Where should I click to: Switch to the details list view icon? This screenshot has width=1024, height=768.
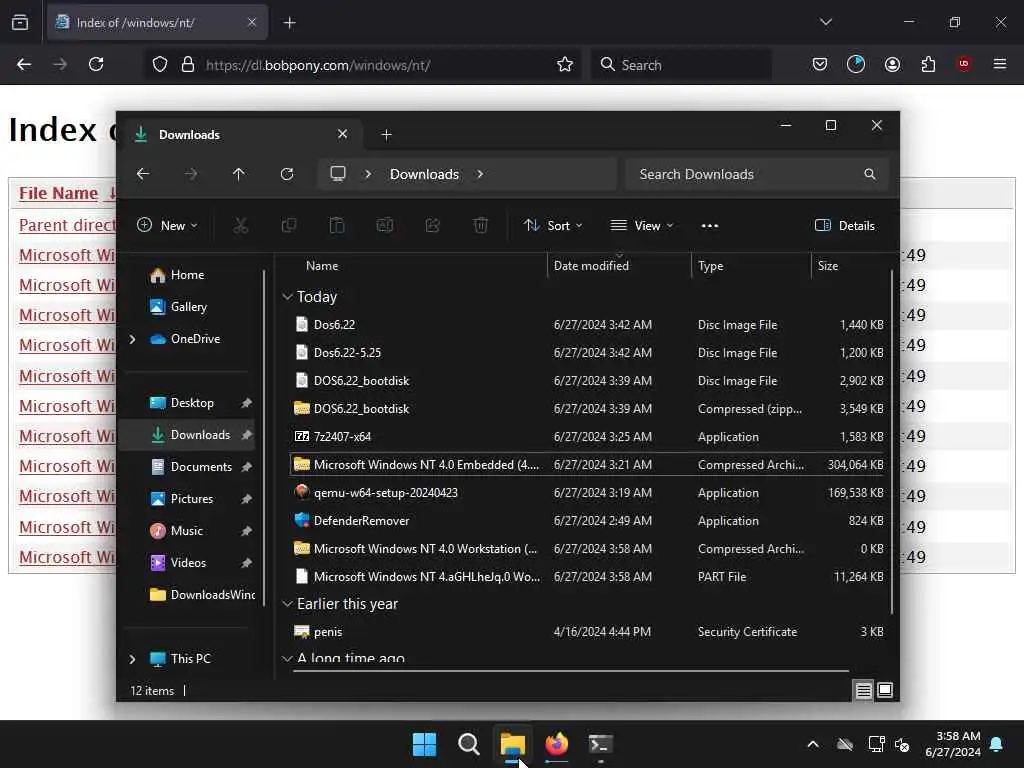click(x=863, y=690)
